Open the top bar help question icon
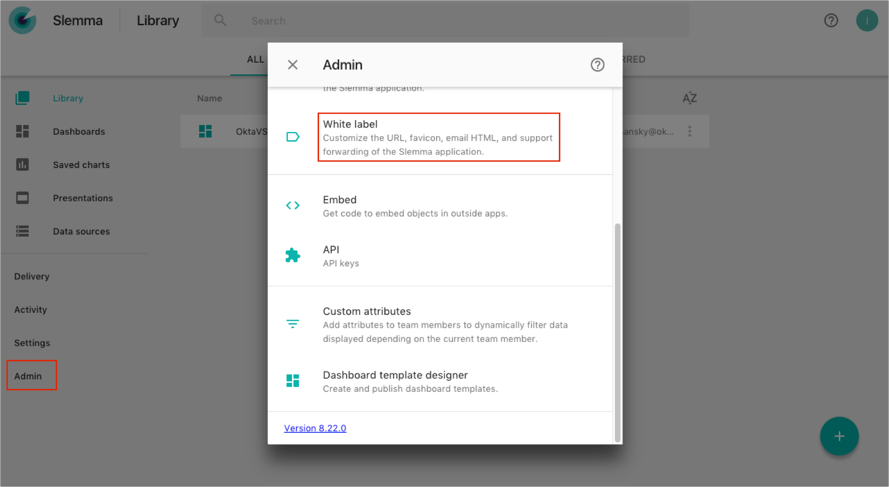 [x=831, y=21]
